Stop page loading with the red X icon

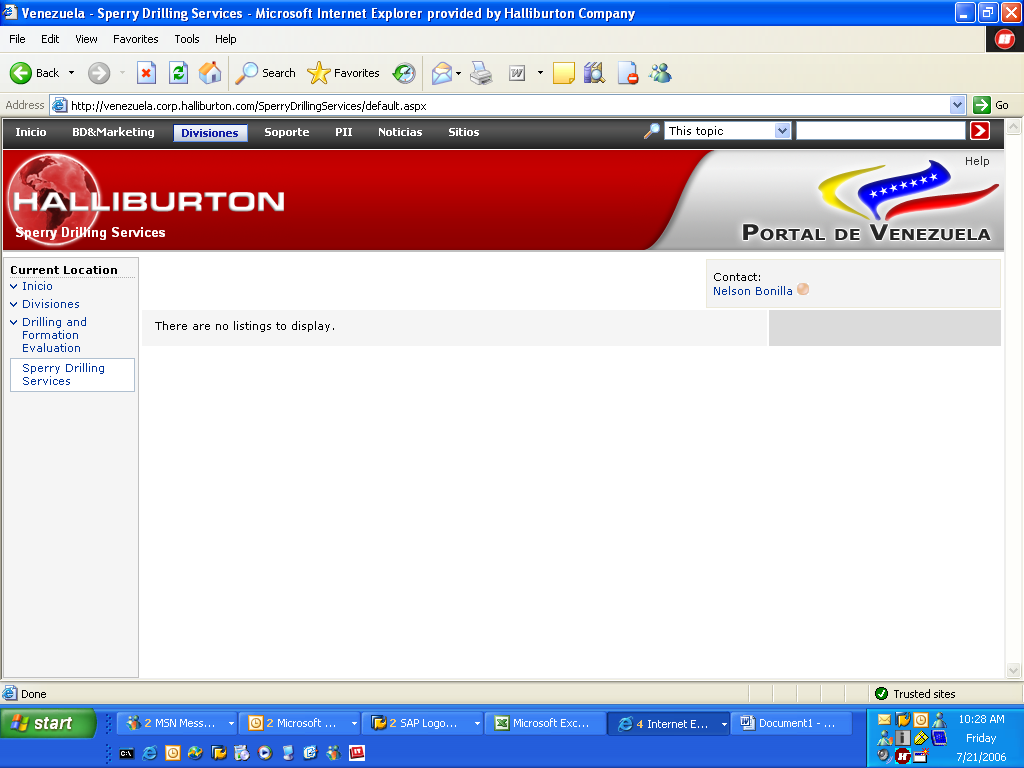(146, 73)
